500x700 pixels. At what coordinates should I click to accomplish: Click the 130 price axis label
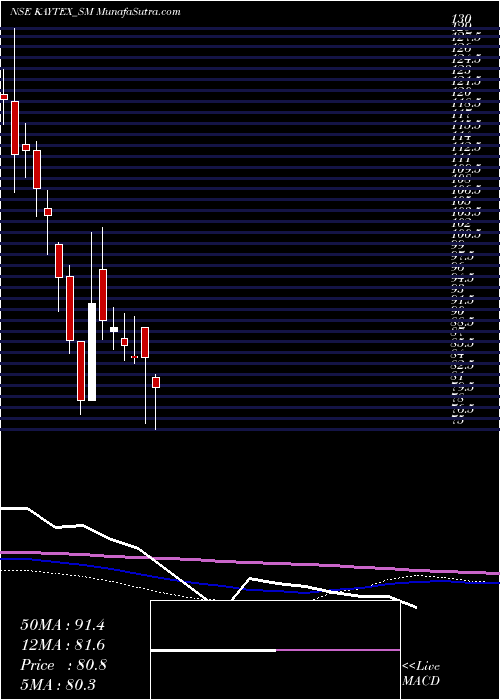point(461,18)
